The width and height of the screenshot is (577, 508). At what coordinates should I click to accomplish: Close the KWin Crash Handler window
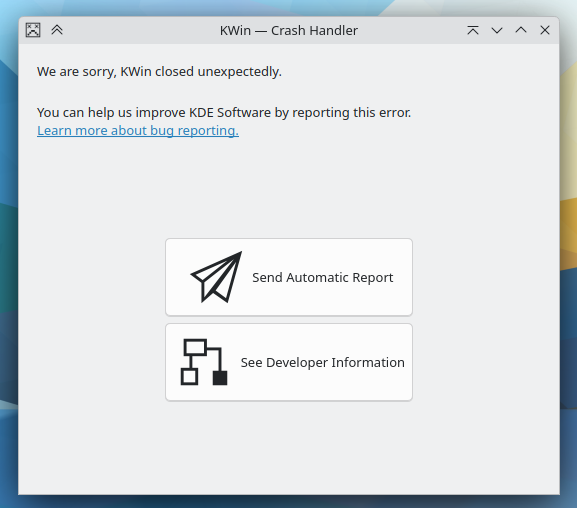pyautogui.click(x=545, y=30)
